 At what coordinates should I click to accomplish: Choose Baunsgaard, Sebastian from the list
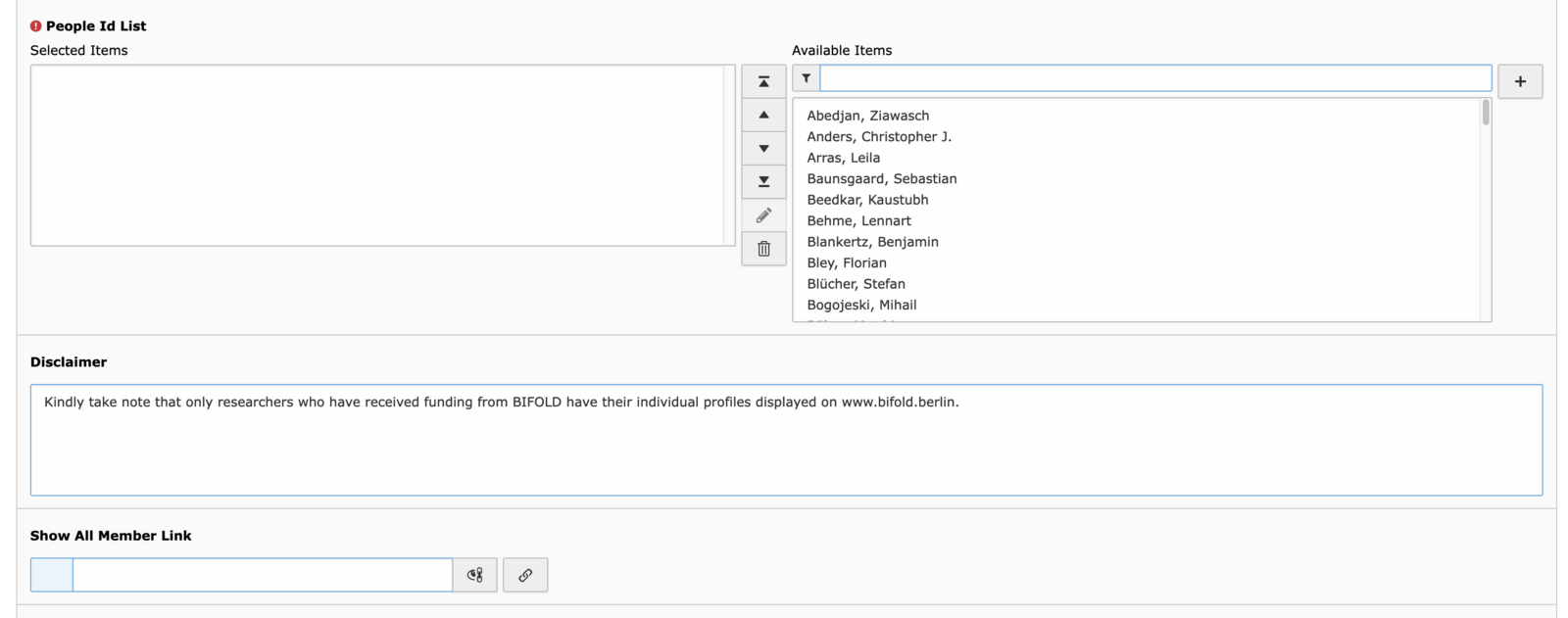[x=882, y=178]
